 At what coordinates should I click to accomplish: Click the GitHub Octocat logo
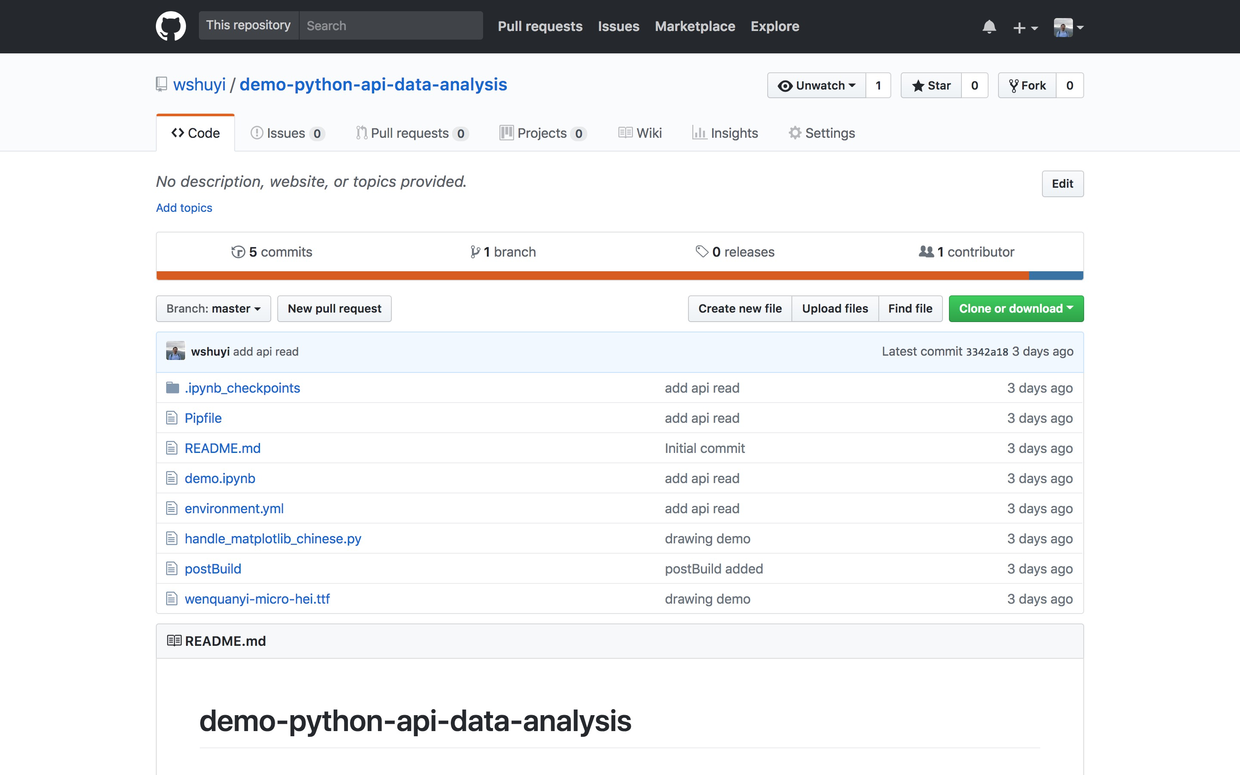pos(171,26)
